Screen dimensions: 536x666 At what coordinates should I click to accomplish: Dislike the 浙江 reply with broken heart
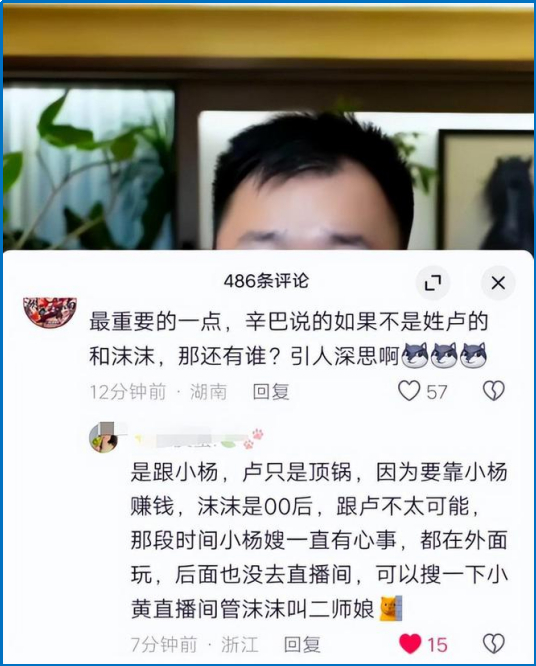click(494, 644)
